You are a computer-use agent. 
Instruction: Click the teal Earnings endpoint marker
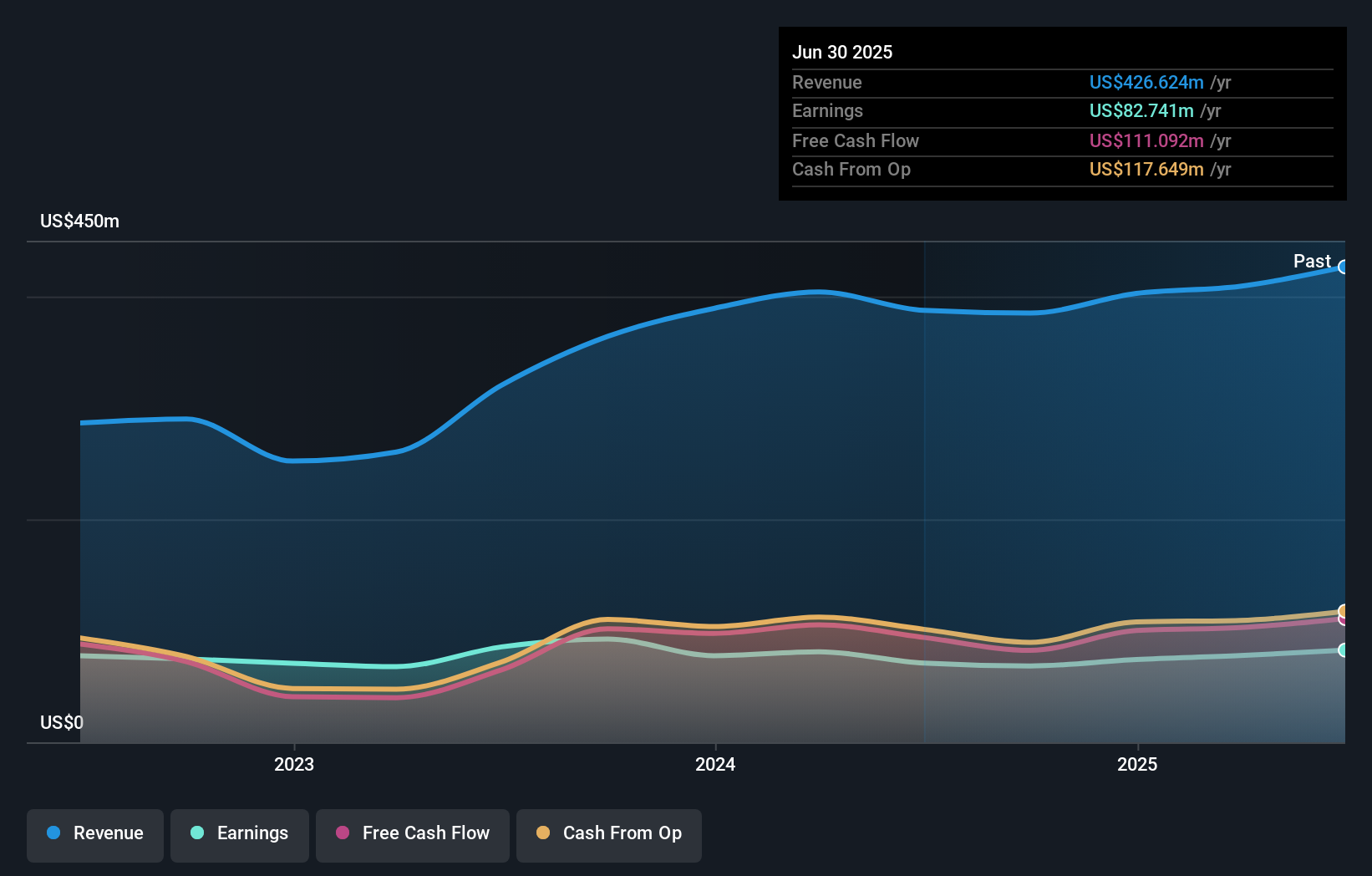point(1344,650)
